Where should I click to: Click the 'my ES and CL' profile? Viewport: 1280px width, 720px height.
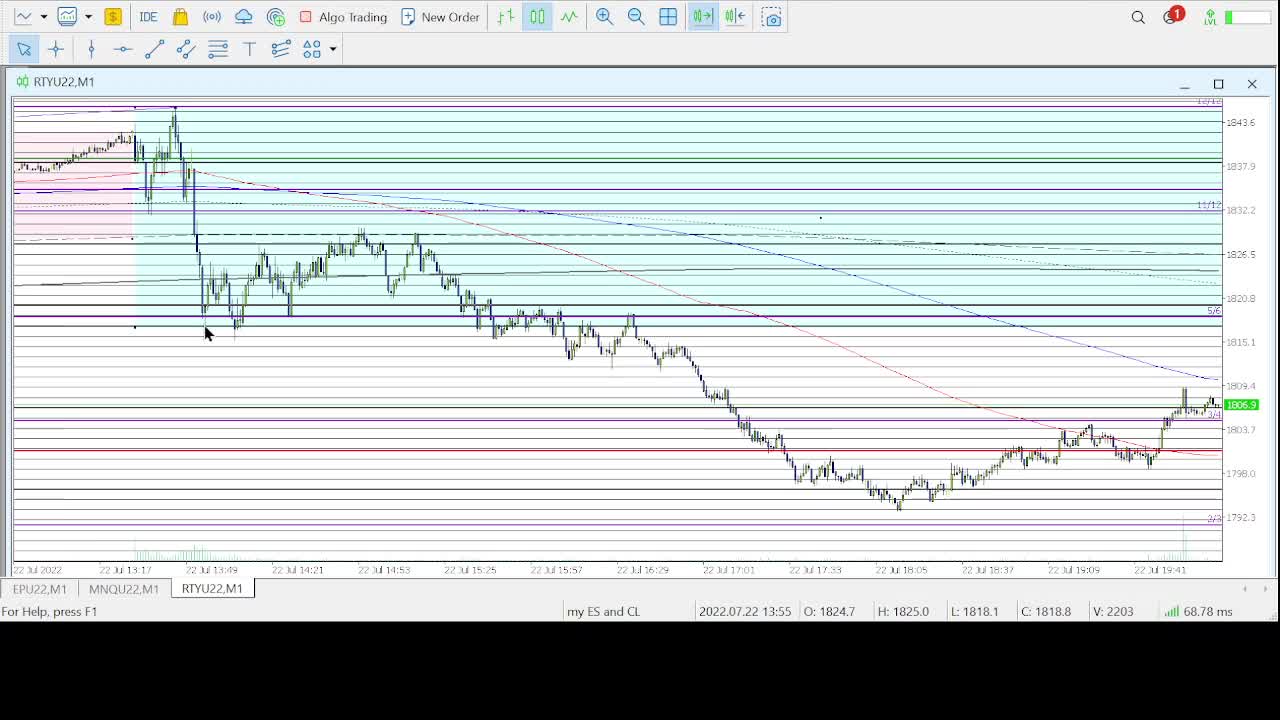(603, 611)
